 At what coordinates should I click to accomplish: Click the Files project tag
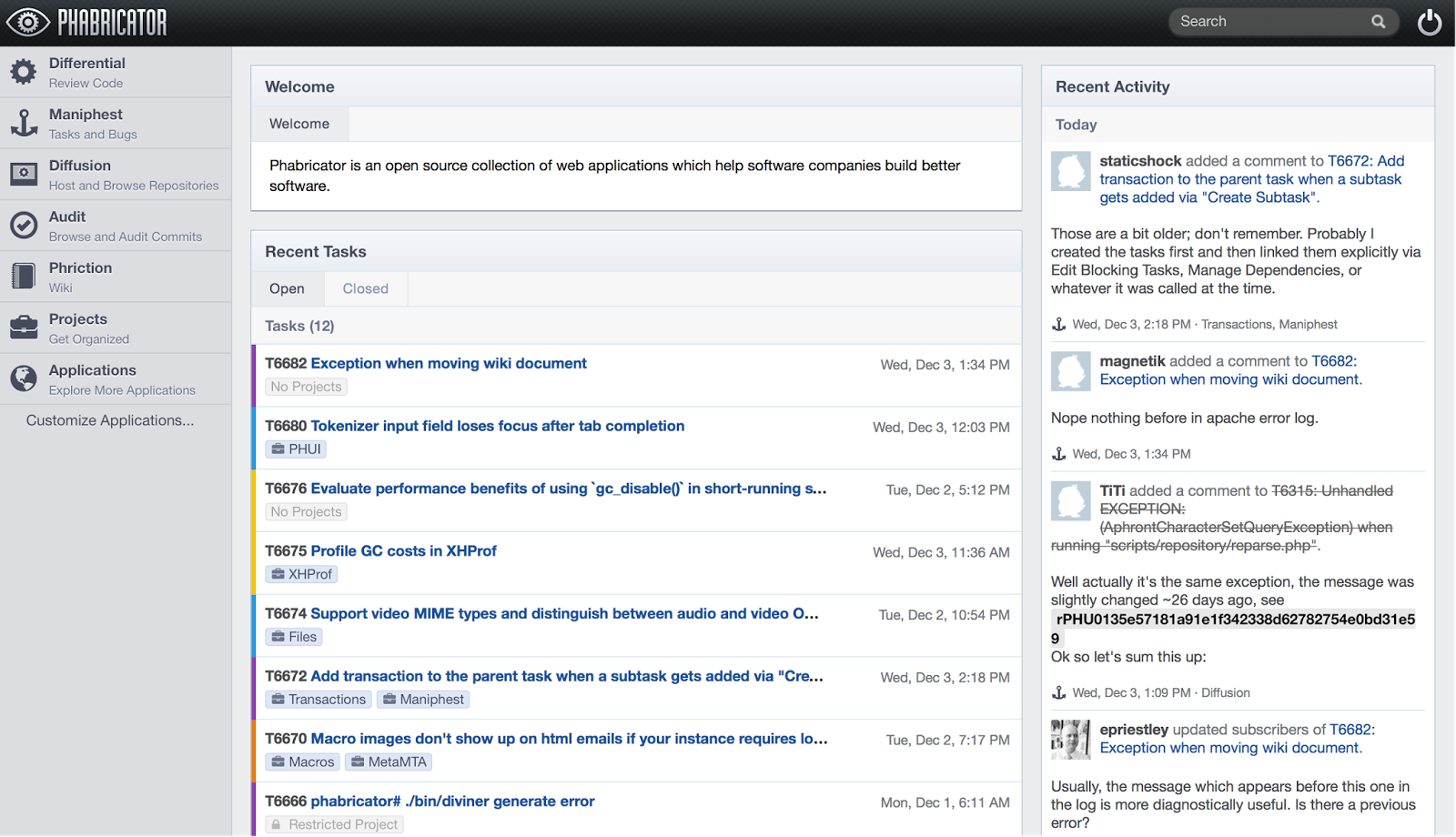[x=294, y=637]
